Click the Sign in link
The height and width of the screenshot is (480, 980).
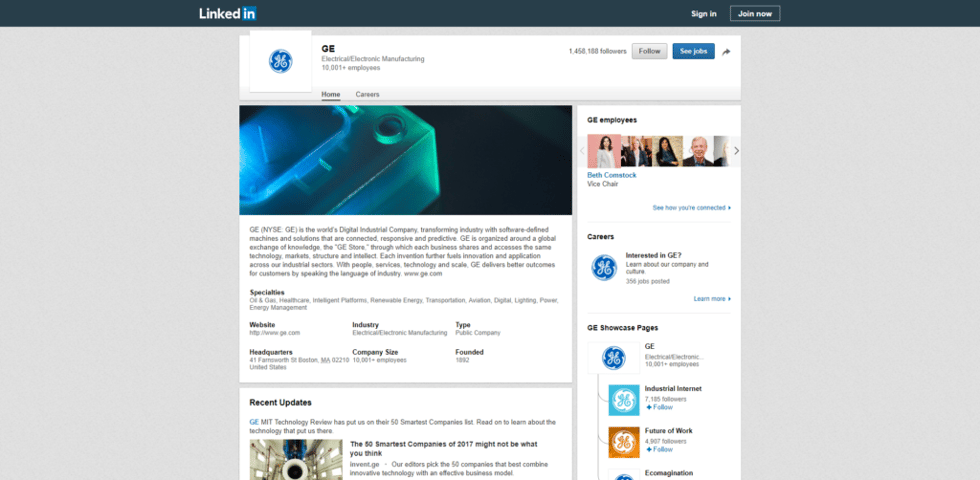(x=704, y=13)
